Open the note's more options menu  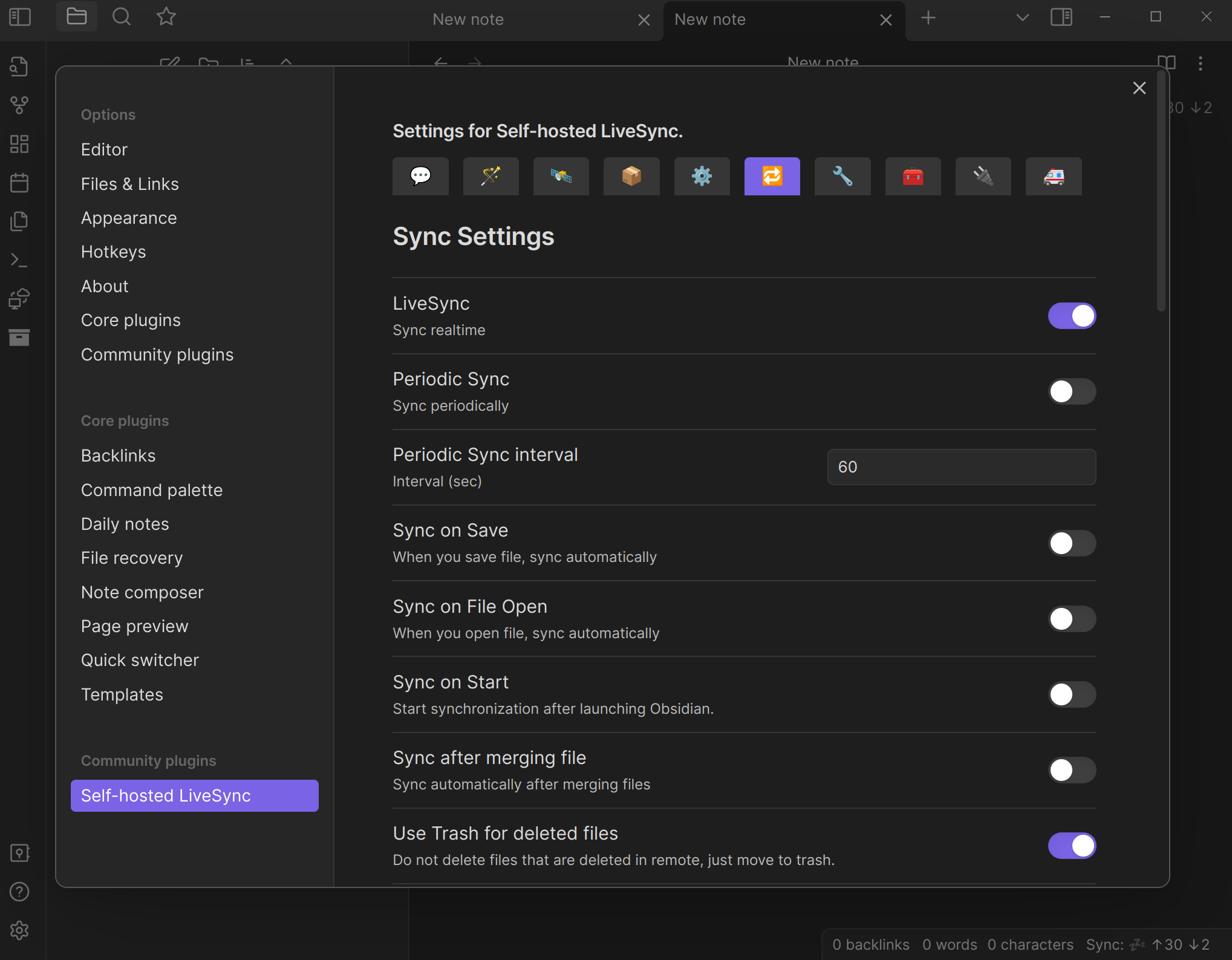(1200, 64)
